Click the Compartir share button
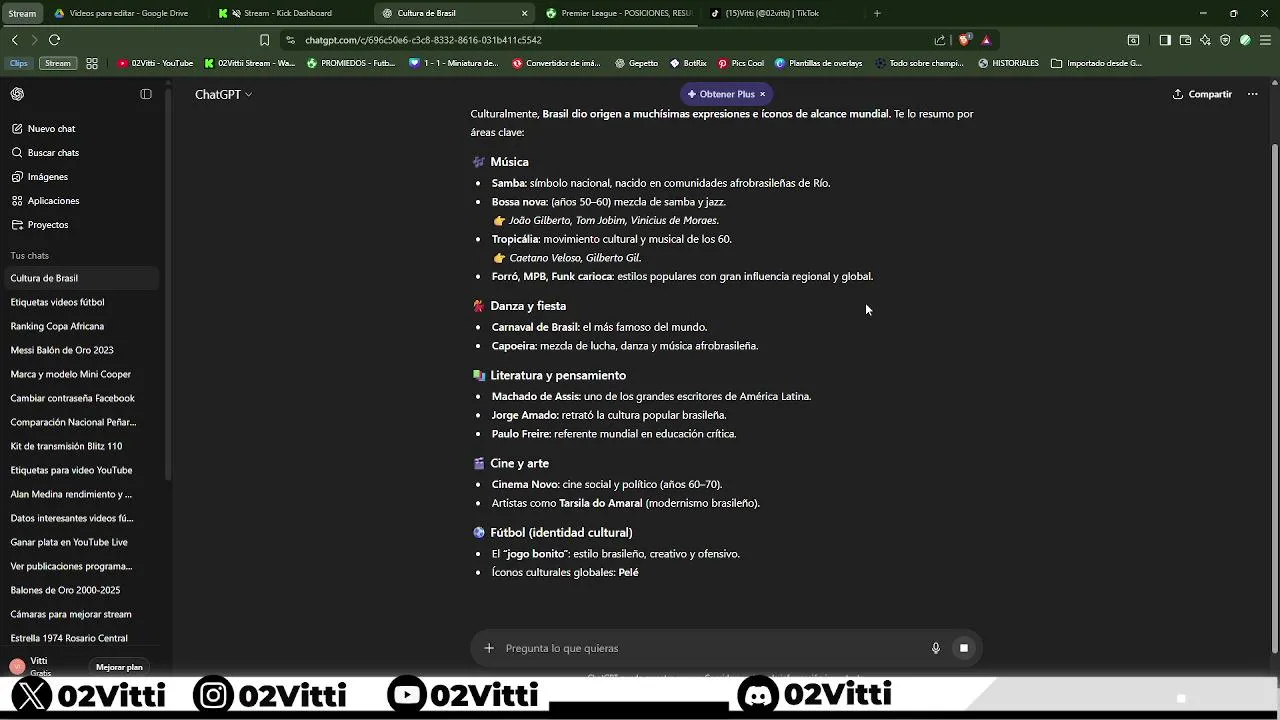 1202,94
